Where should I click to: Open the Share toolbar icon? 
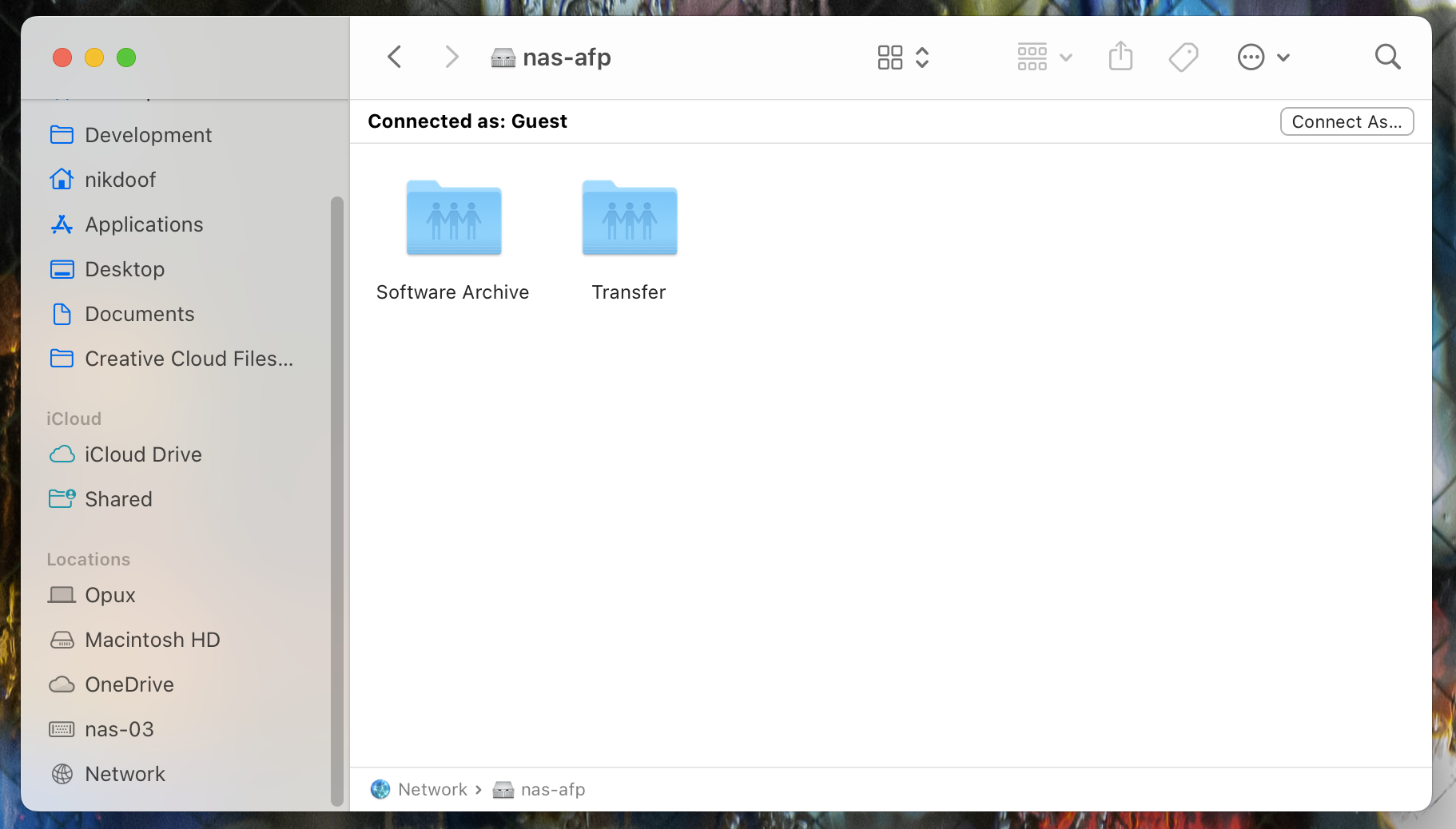pos(1120,58)
